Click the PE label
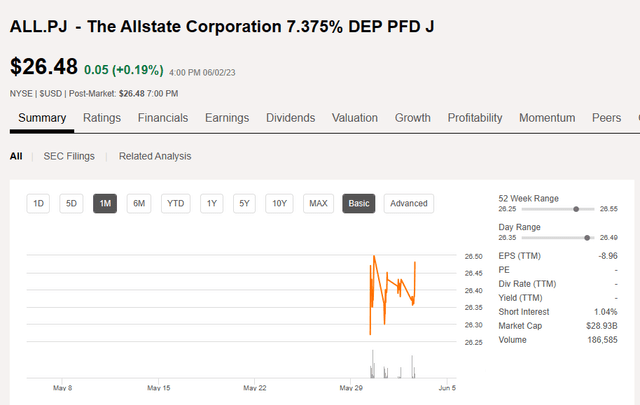640x405 pixels. [504, 270]
